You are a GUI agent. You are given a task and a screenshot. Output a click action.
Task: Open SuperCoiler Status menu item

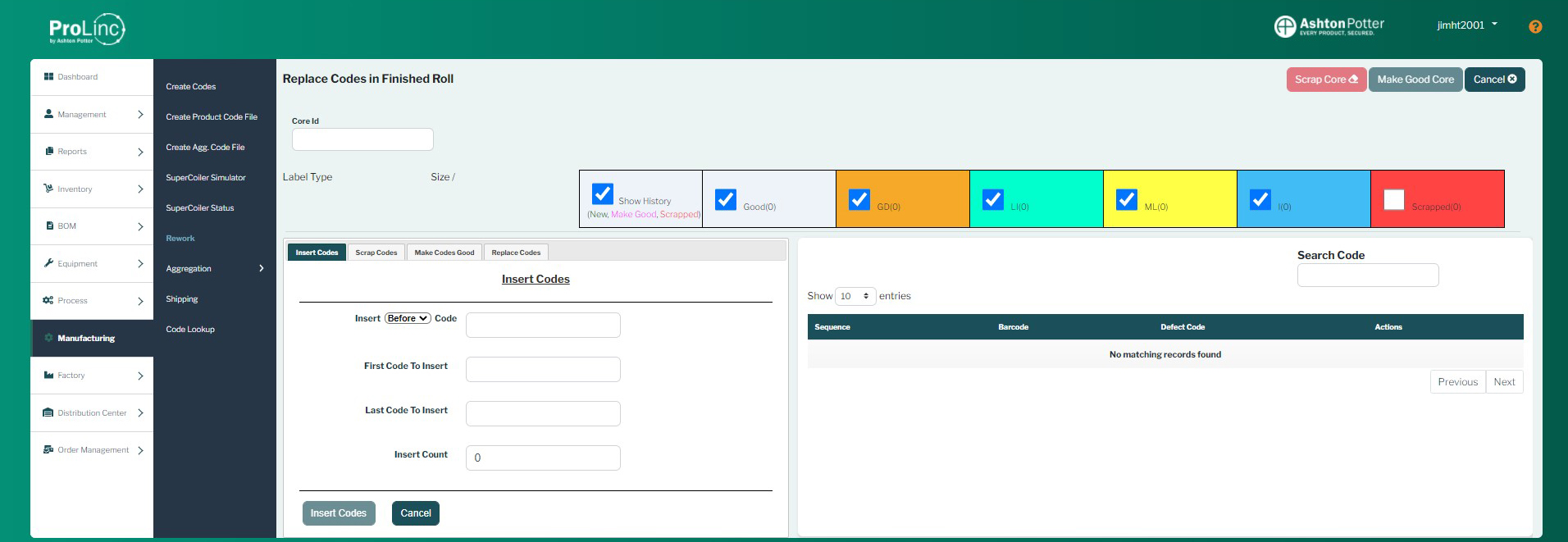[x=200, y=207]
